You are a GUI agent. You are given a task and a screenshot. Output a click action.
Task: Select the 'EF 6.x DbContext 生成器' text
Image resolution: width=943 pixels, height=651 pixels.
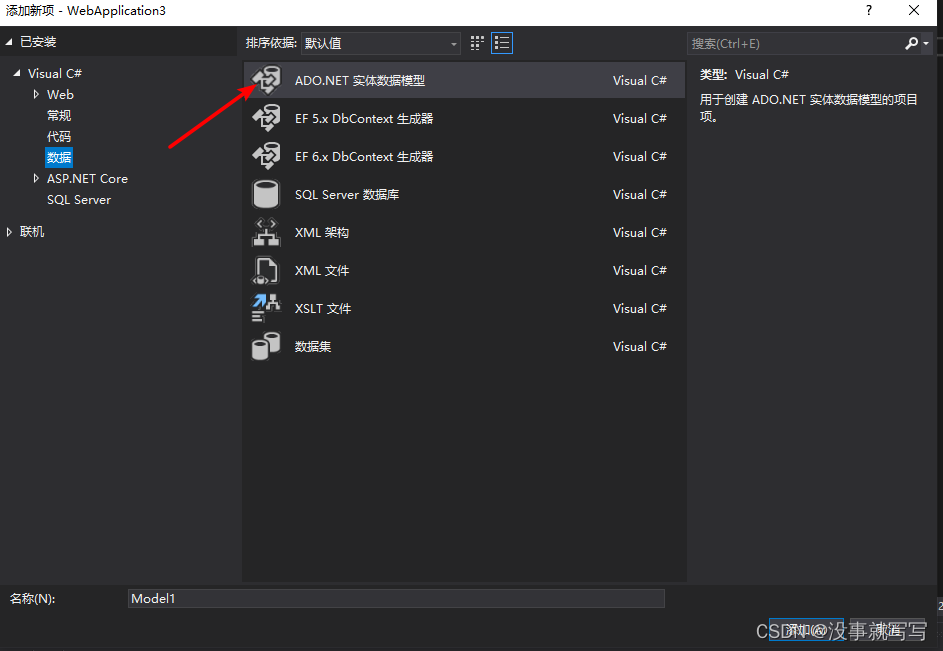tap(364, 156)
